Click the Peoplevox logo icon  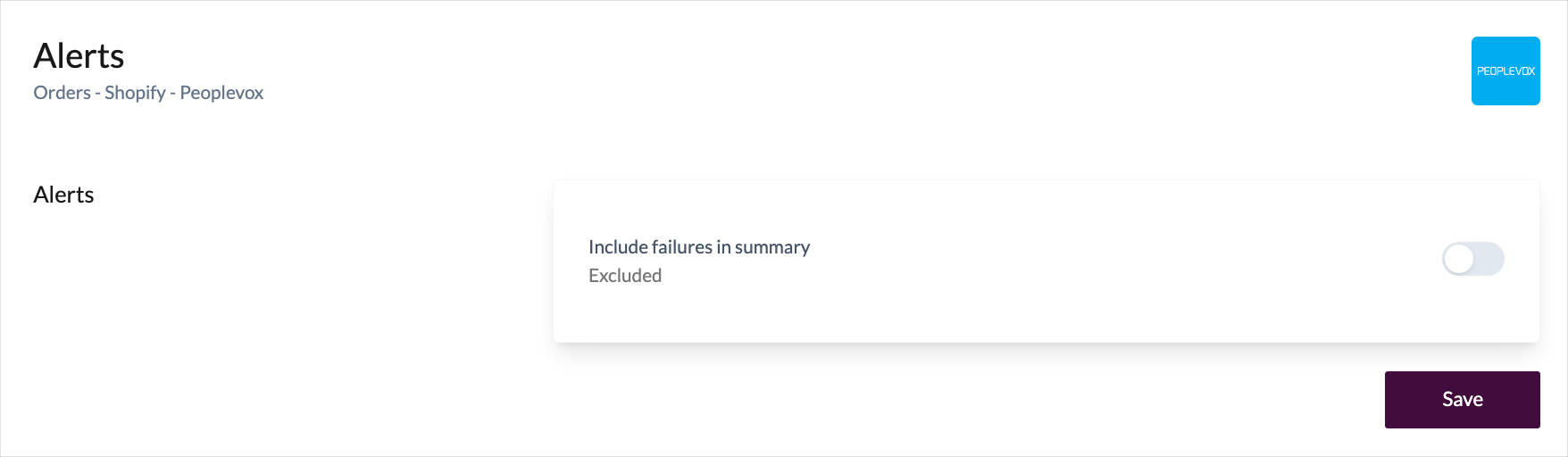(1505, 71)
